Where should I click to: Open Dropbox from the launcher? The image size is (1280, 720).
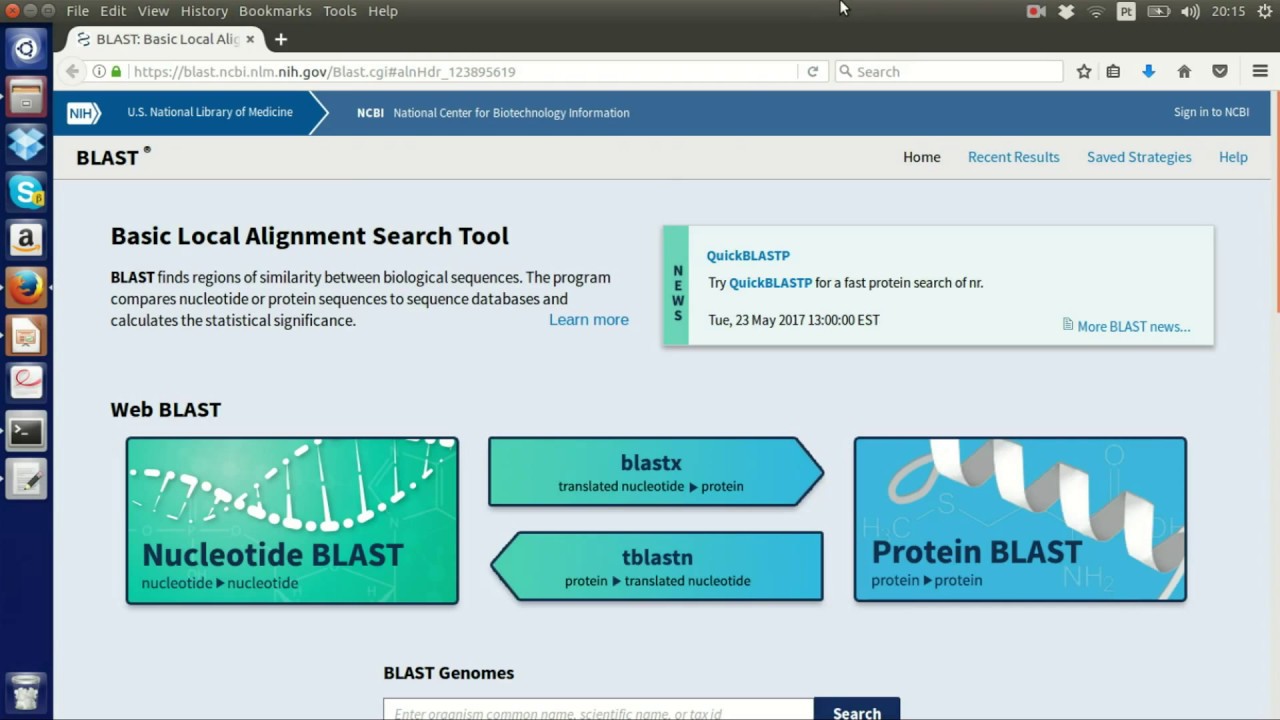(x=26, y=145)
